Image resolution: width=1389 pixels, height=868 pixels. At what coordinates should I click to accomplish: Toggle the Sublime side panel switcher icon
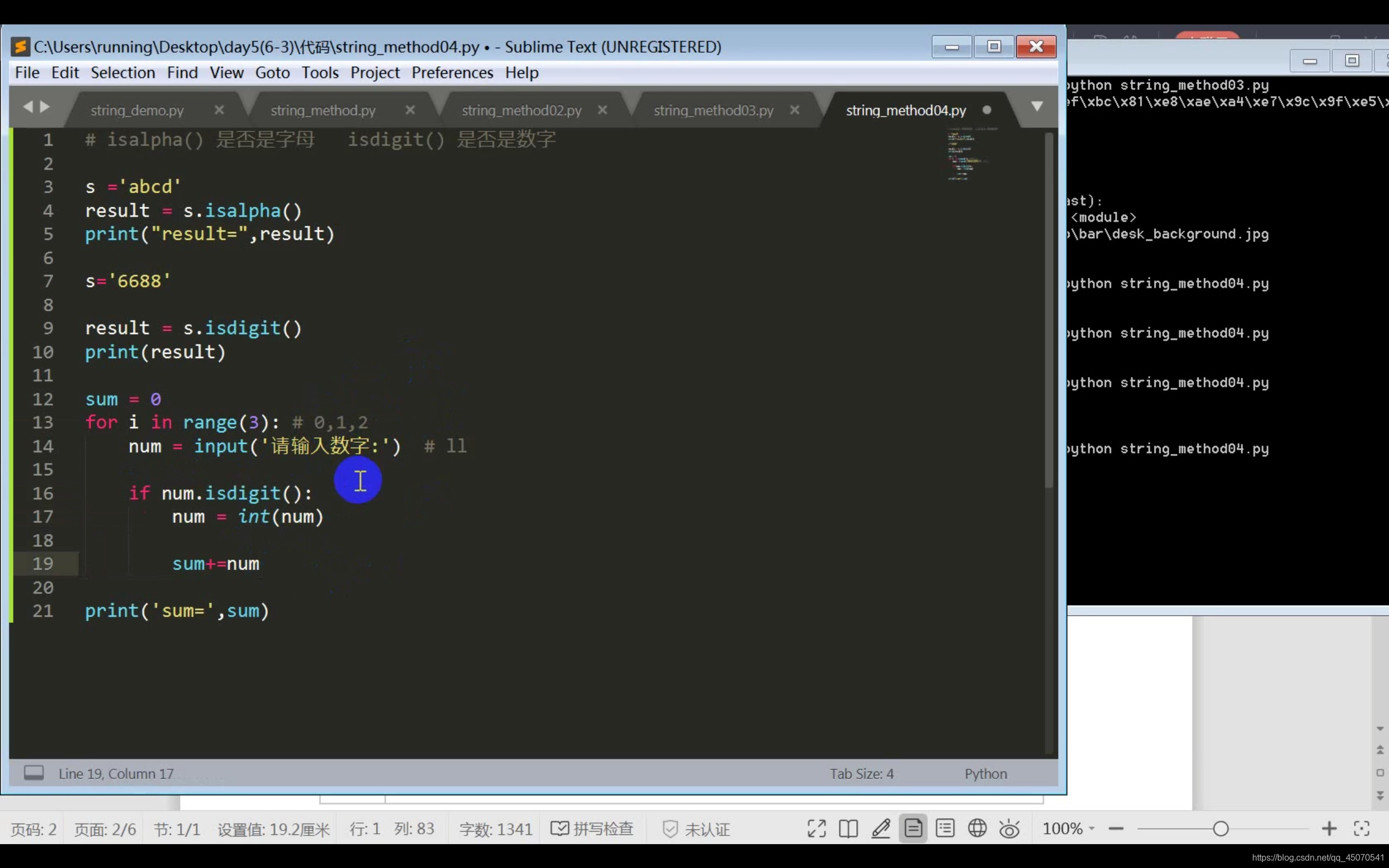(x=34, y=773)
